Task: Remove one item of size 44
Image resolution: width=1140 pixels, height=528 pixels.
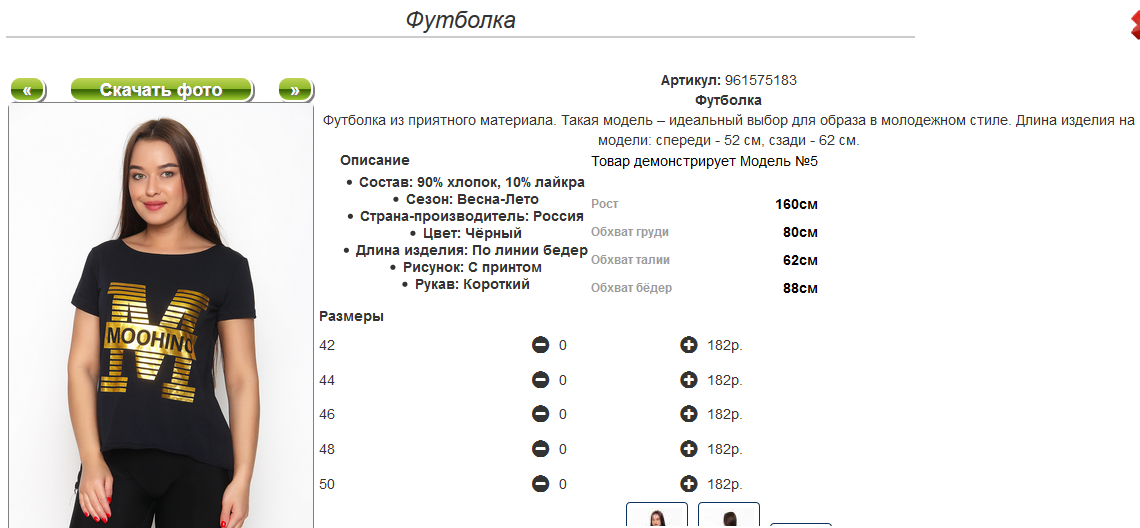Action: pyautogui.click(x=540, y=380)
